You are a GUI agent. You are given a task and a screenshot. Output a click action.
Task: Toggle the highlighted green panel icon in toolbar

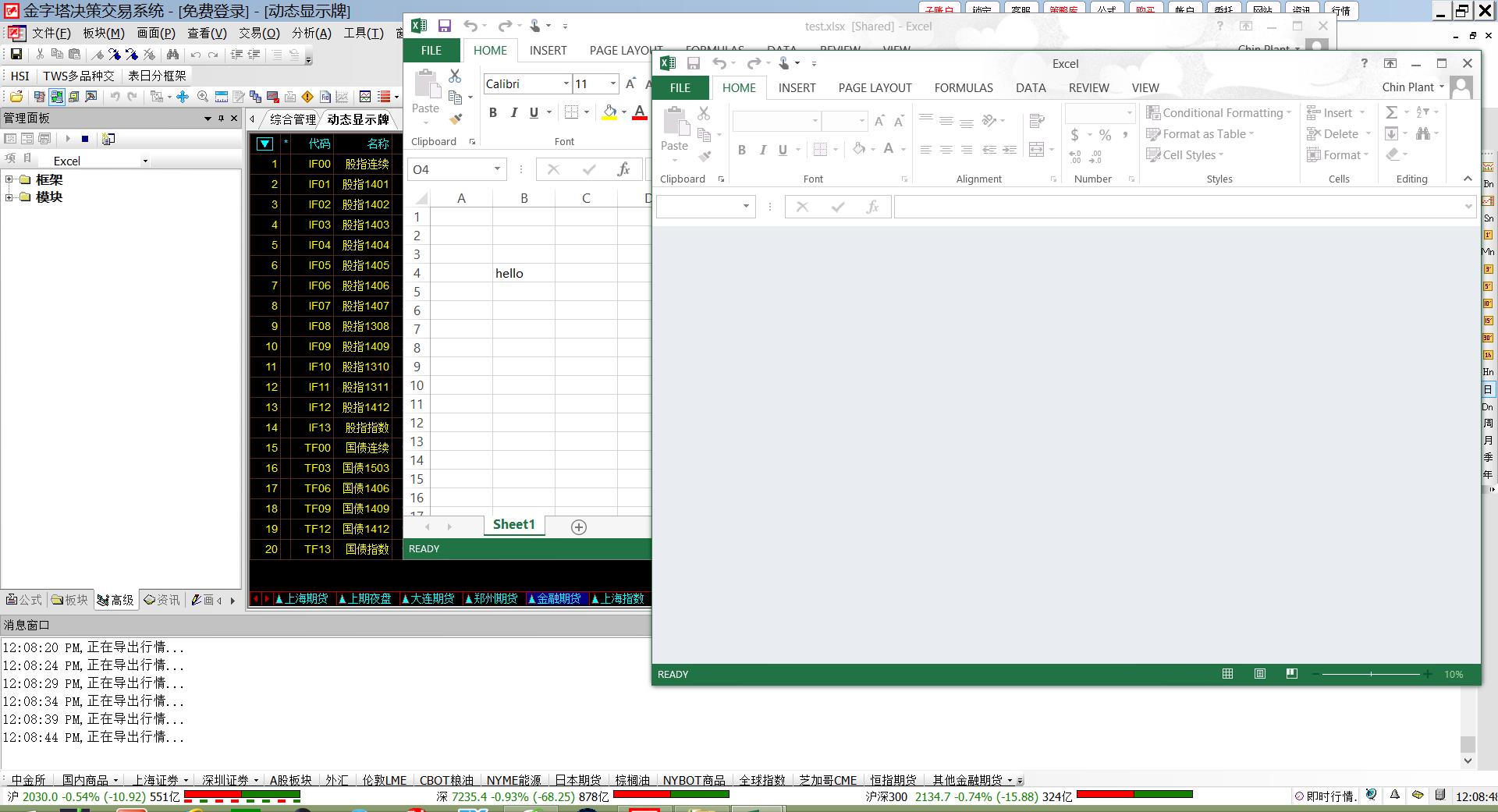pos(56,97)
